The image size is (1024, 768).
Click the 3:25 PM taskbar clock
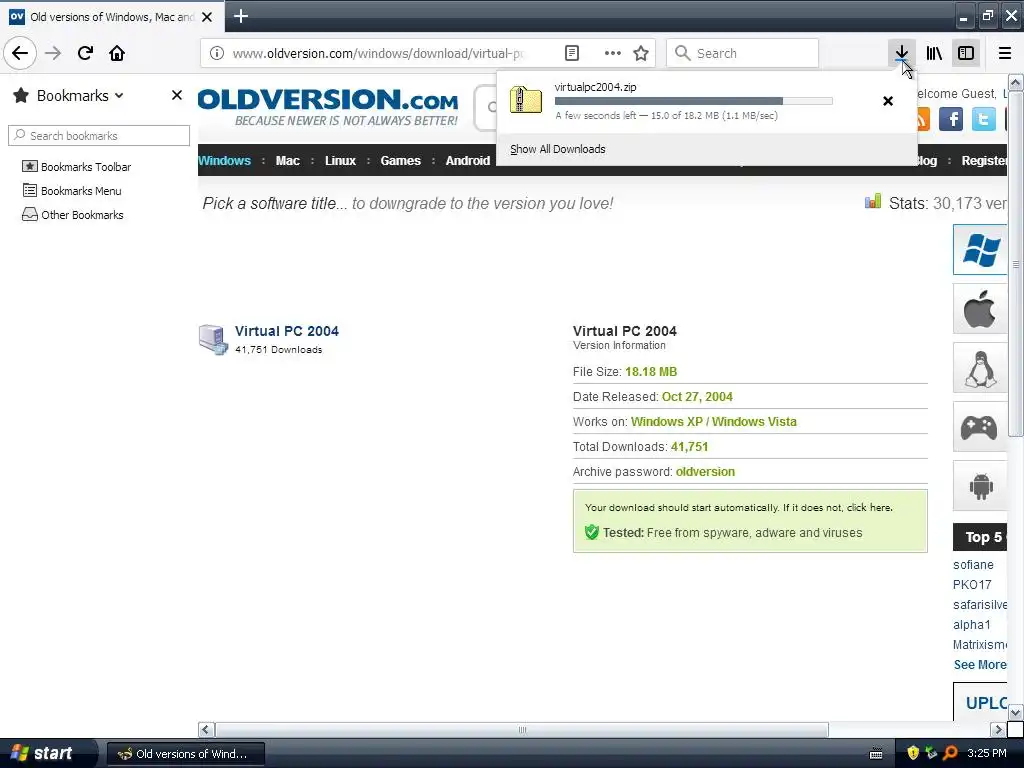coord(987,753)
